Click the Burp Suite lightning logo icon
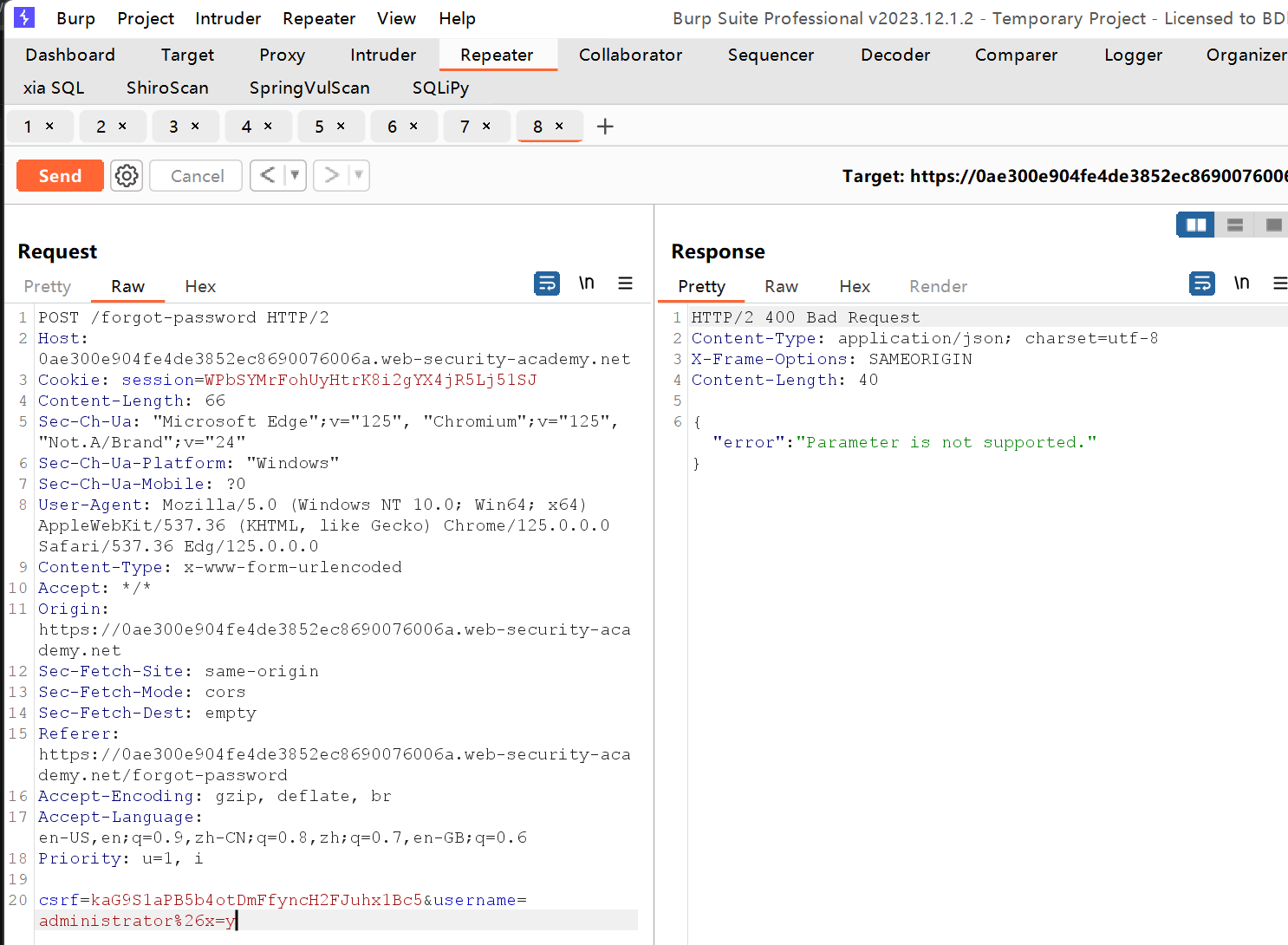 point(23,17)
